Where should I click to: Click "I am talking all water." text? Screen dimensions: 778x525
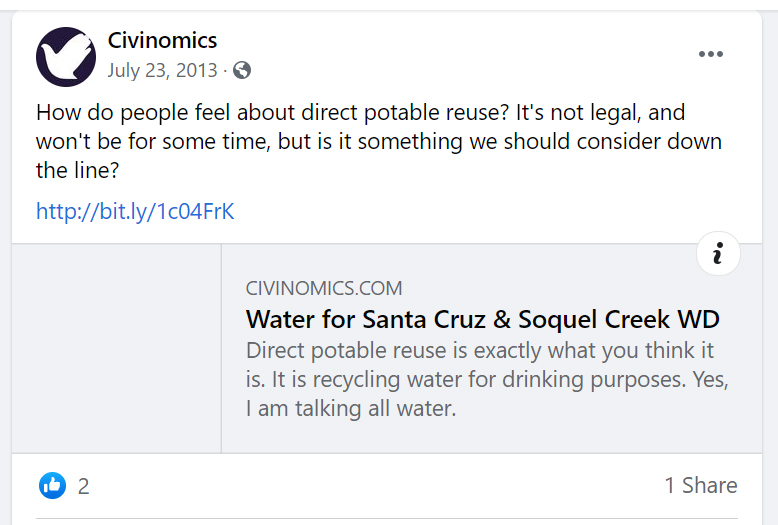(x=350, y=409)
